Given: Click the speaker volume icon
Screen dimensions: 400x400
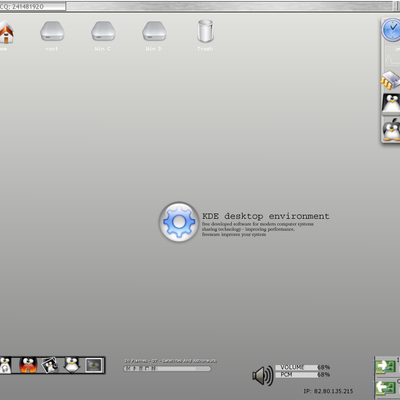Looking at the screenshot, I should click(263, 376).
